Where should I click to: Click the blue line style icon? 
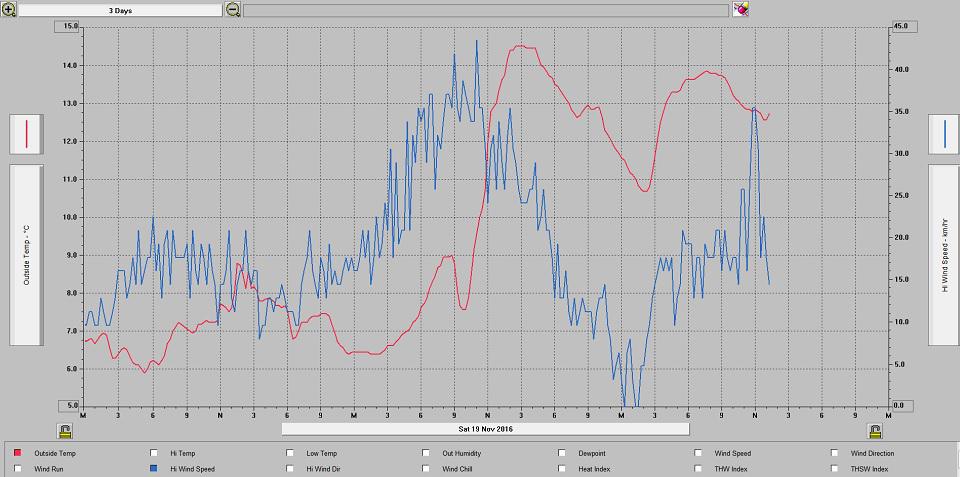coord(944,133)
